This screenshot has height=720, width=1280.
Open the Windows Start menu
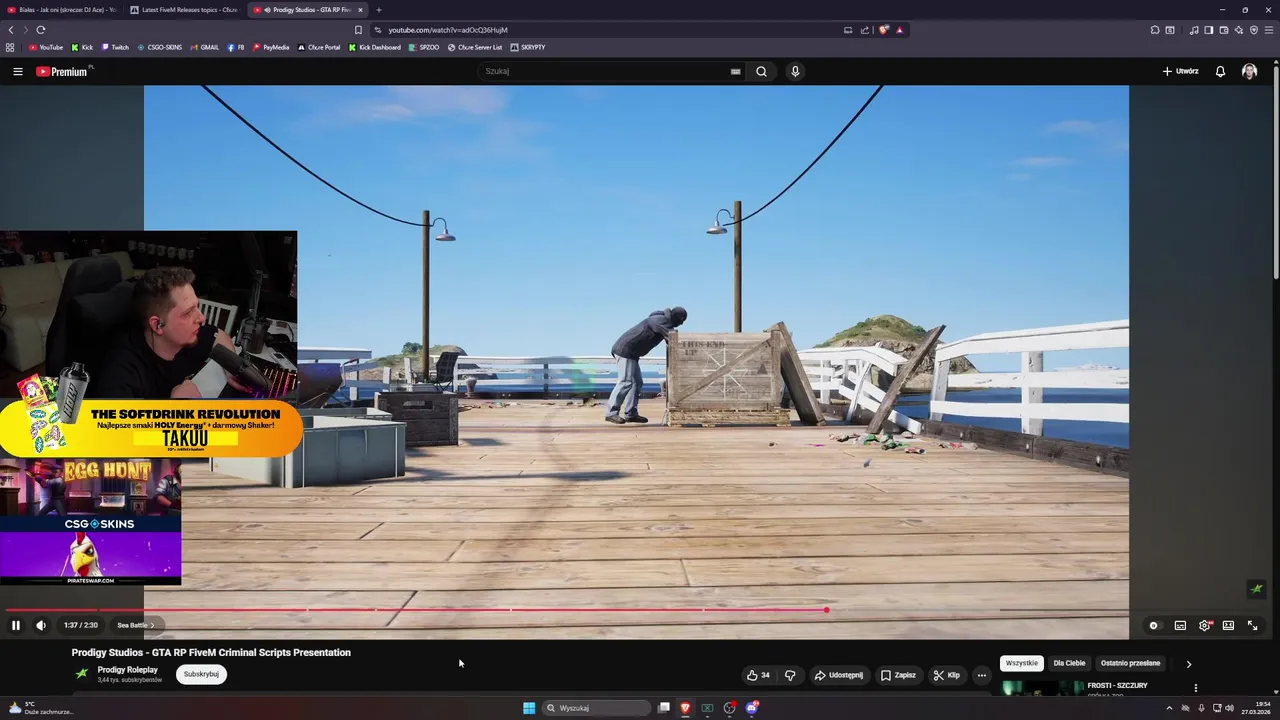[529, 708]
